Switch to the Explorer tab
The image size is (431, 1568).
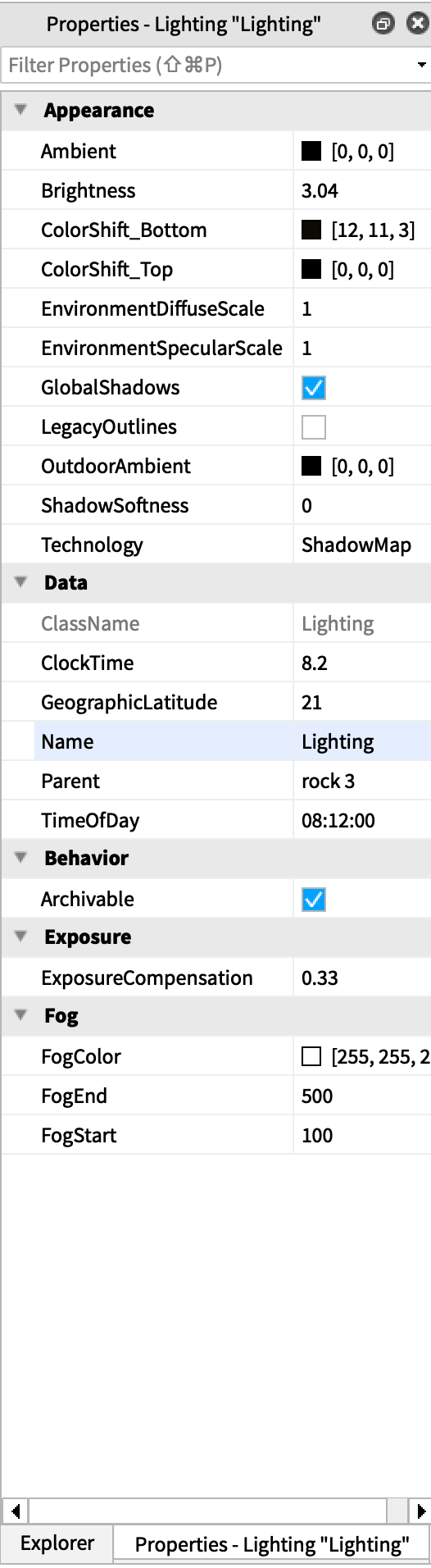(x=57, y=1543)
